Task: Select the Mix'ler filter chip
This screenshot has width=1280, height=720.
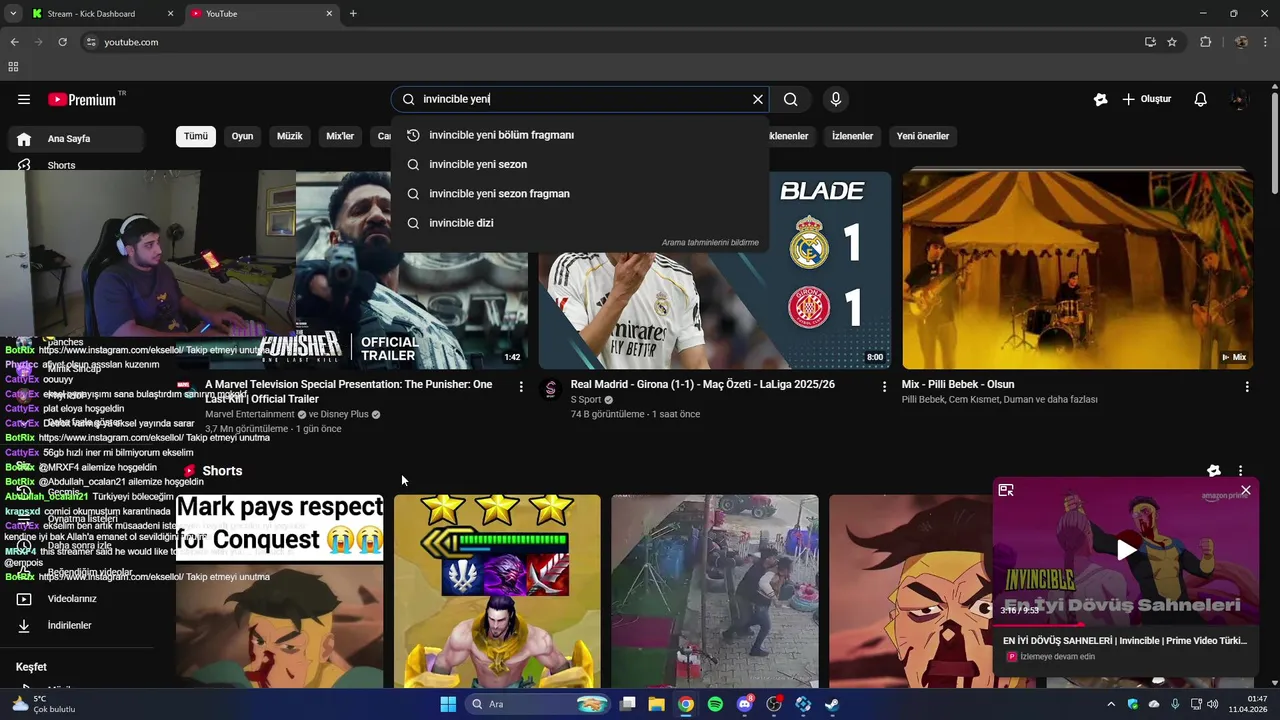Action: tap(340, 136)
